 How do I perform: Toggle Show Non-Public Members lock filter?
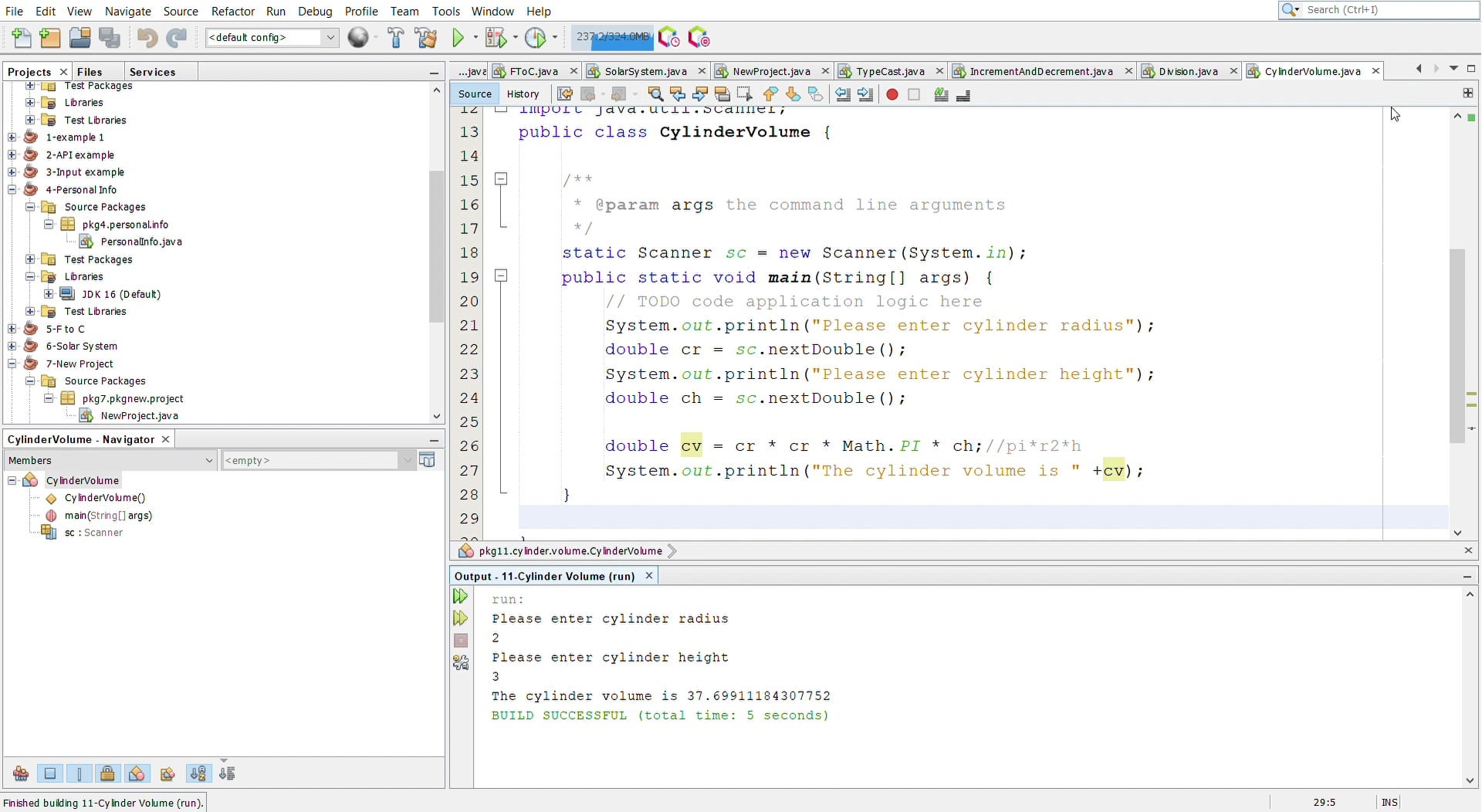coord(108,773)
